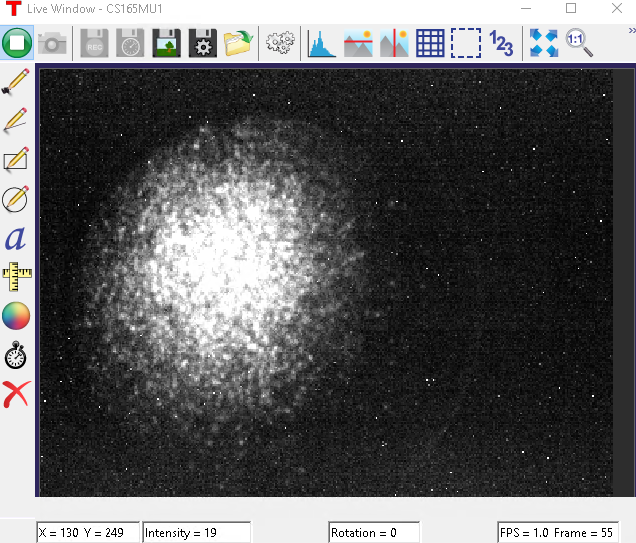The width and height of the screenshot is (636, 543).
Task: Click the stopwatch timer tool
Action: pyautogui.click(x=16, y=355)
